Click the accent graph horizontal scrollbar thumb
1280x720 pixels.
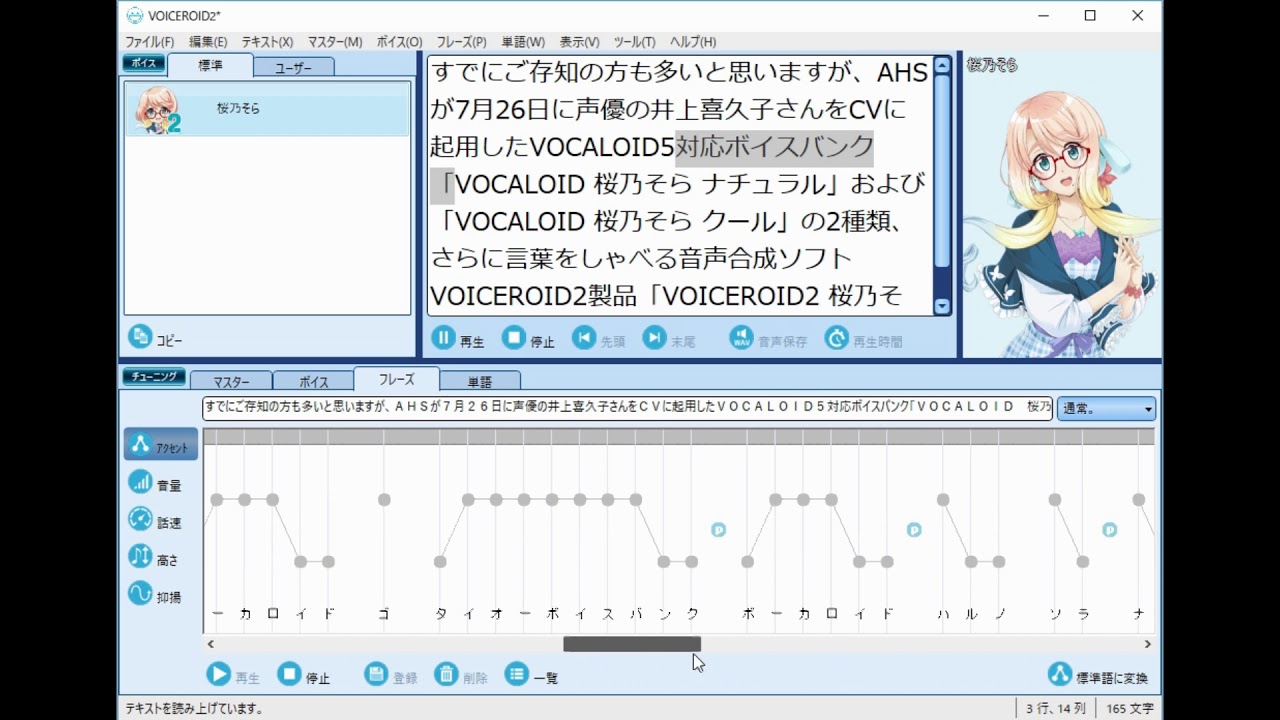click(x=632, y=644)
